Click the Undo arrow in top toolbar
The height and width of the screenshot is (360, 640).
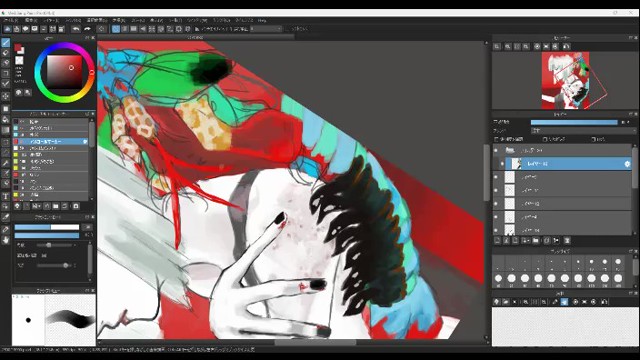coord(76,29)
